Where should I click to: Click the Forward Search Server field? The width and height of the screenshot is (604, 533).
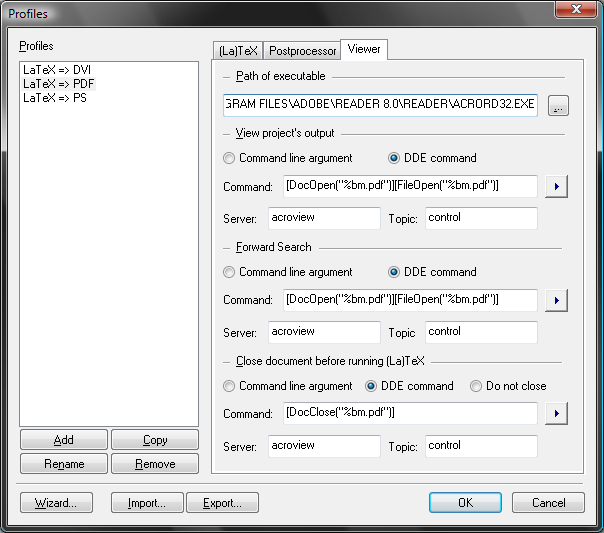click(324, 332)
